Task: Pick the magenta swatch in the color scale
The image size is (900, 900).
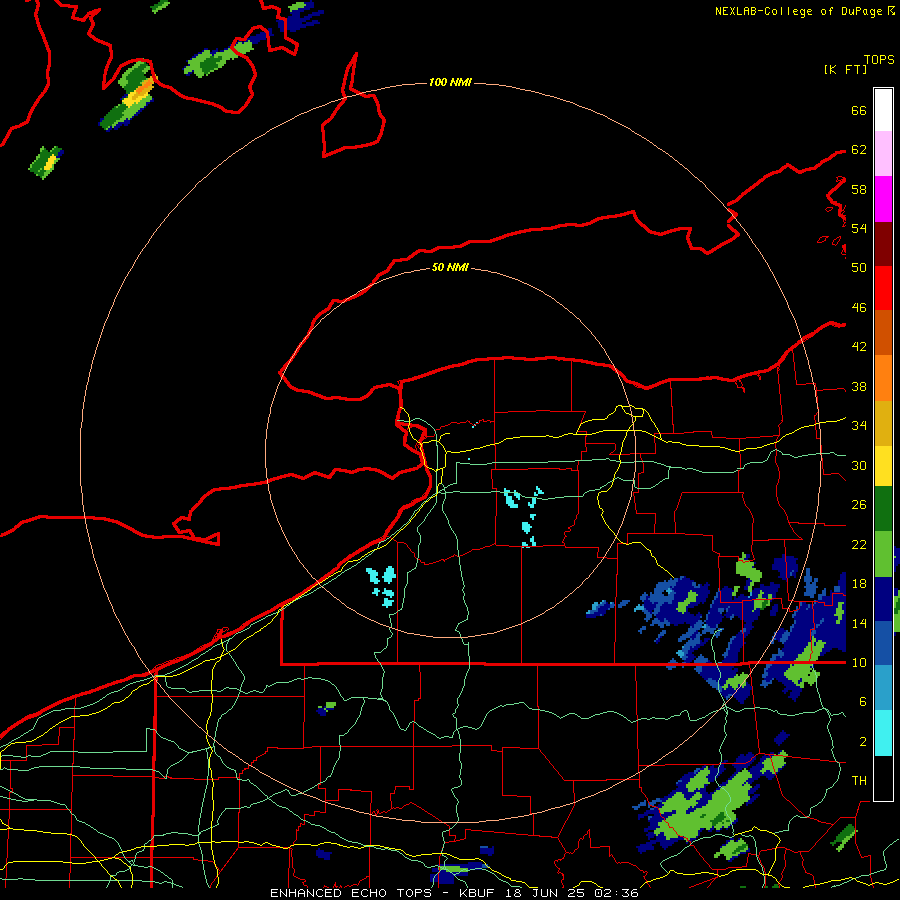Action: point(883,199)
